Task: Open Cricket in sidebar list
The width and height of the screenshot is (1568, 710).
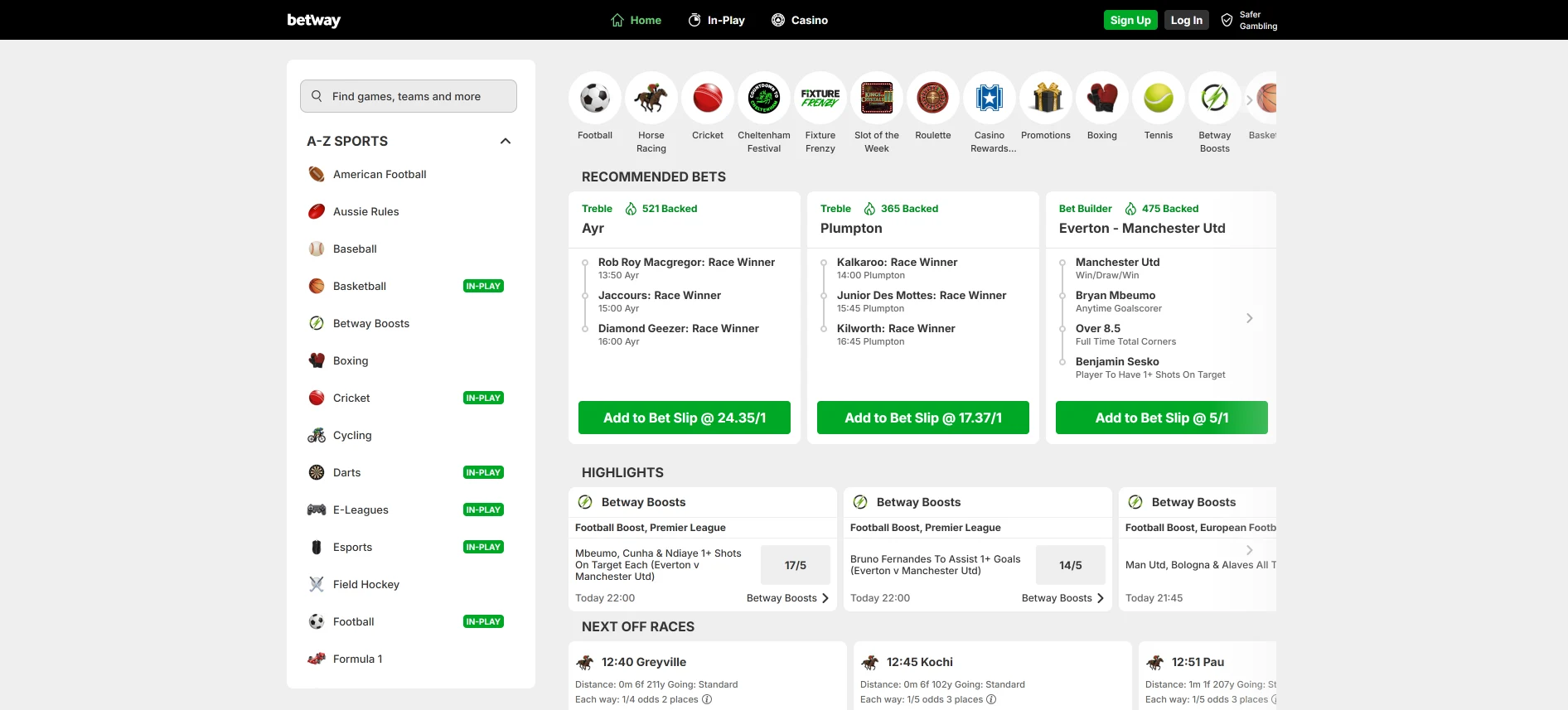Action: click(411, 398)
